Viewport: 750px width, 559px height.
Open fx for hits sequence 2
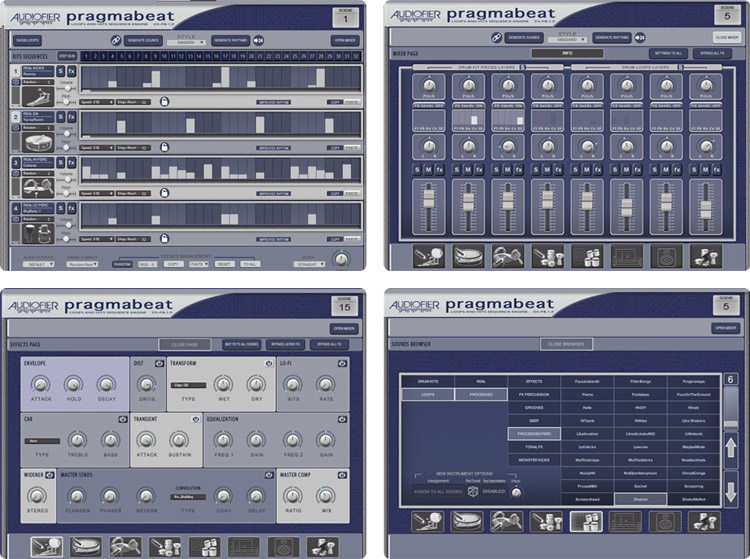[72, 117]
